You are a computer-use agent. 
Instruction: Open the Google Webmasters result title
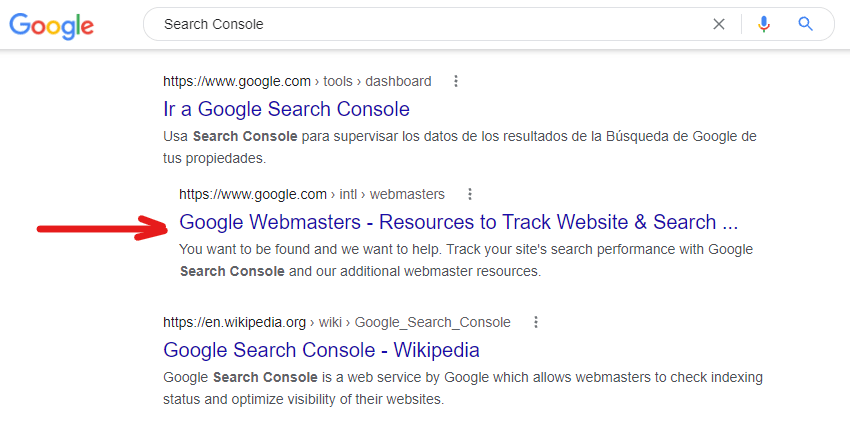[458, 222]
